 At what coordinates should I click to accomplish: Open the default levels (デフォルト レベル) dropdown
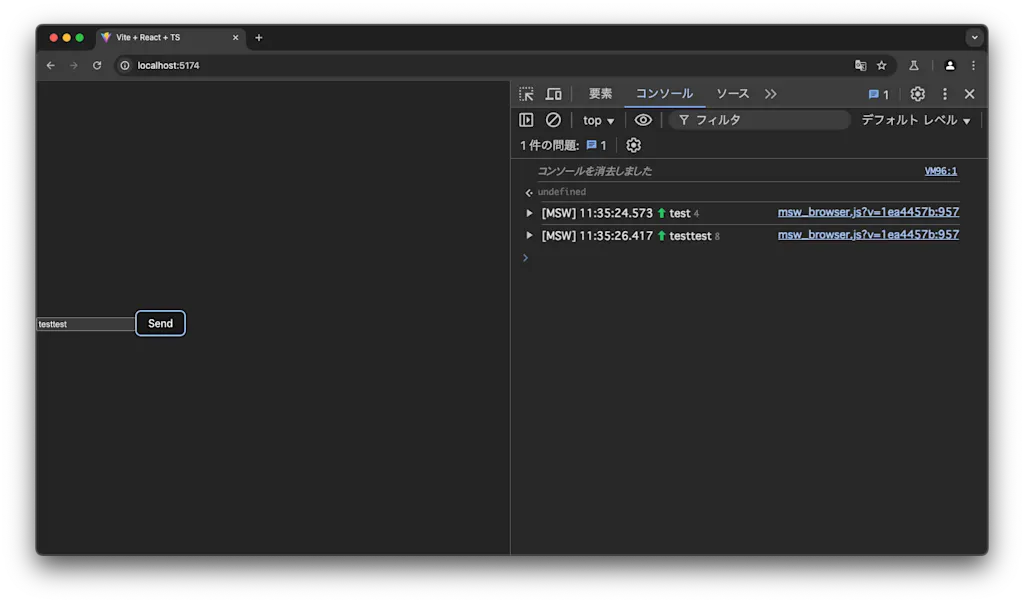tap(916, 120)
